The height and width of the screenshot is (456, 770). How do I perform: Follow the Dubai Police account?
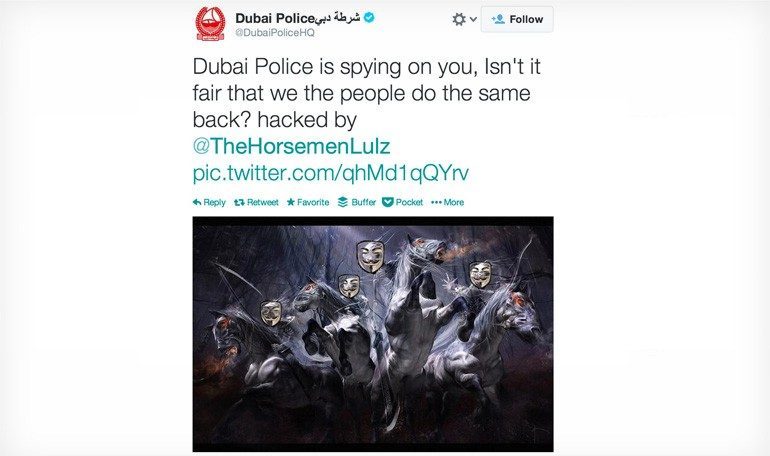[517, 20]
